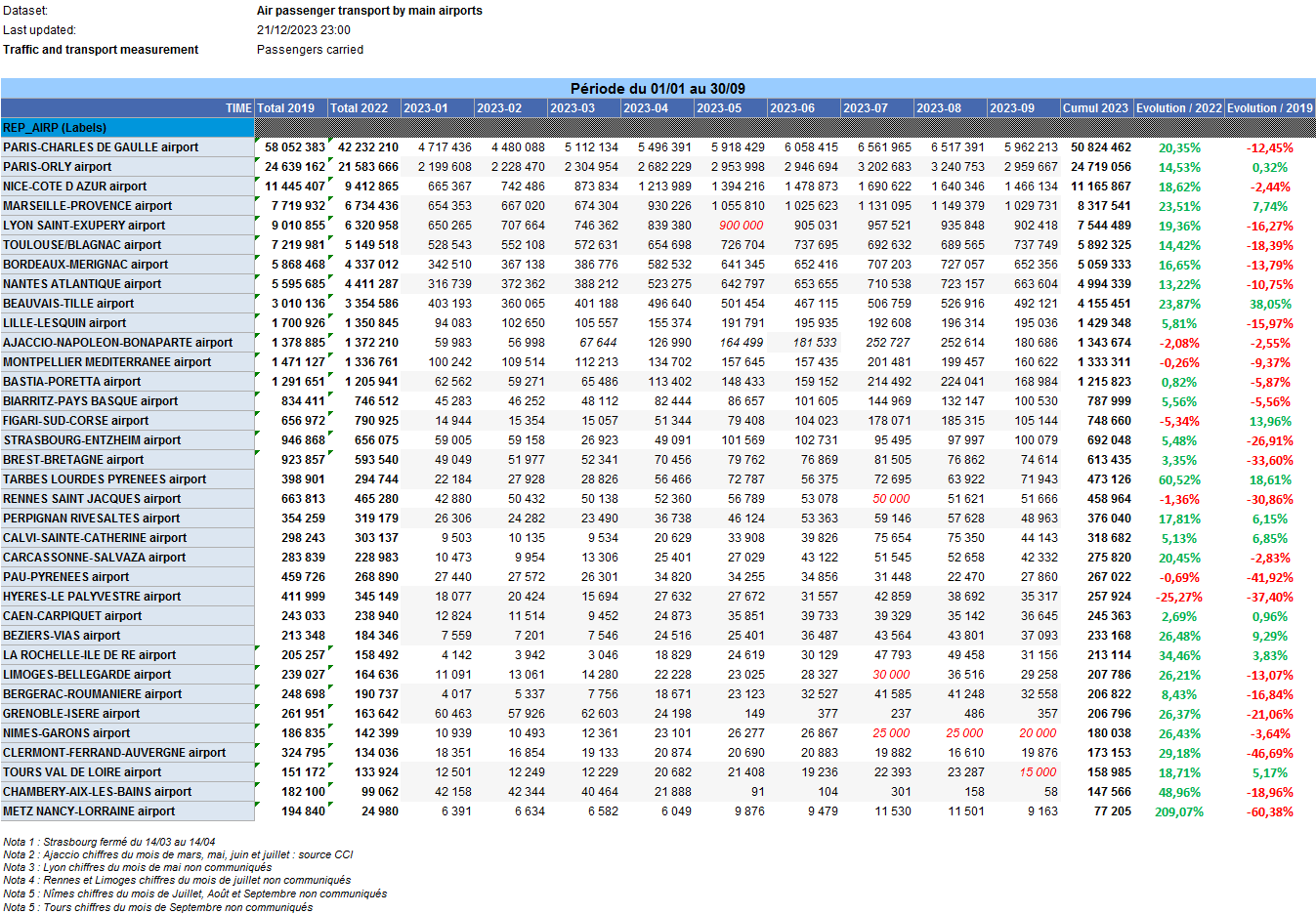Select 'CARCASSONNE-SALVAZA airport' row label
Screen dimensions: 1316x914
(127, 558)
